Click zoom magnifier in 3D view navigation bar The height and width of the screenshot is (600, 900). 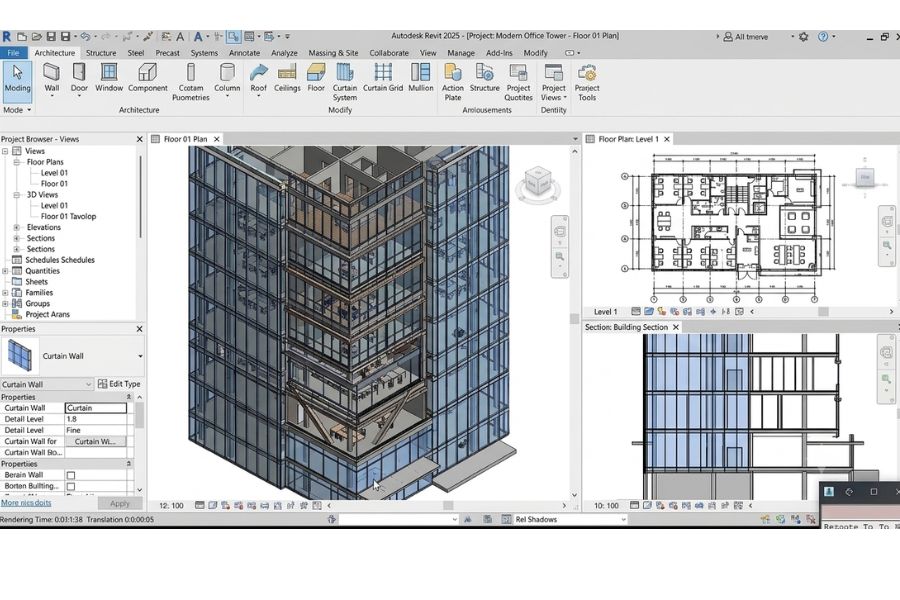[x=560, y=256]
